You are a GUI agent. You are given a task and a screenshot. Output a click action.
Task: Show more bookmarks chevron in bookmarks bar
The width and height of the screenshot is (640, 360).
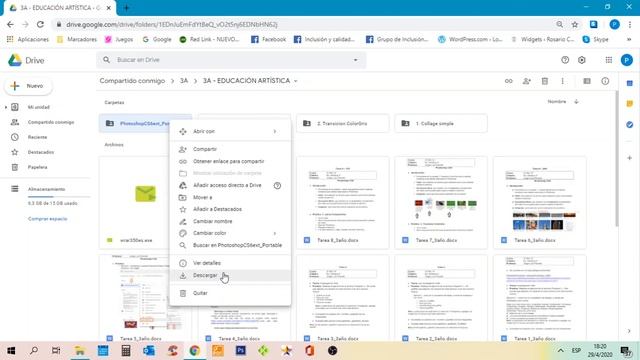pos(629,39)
